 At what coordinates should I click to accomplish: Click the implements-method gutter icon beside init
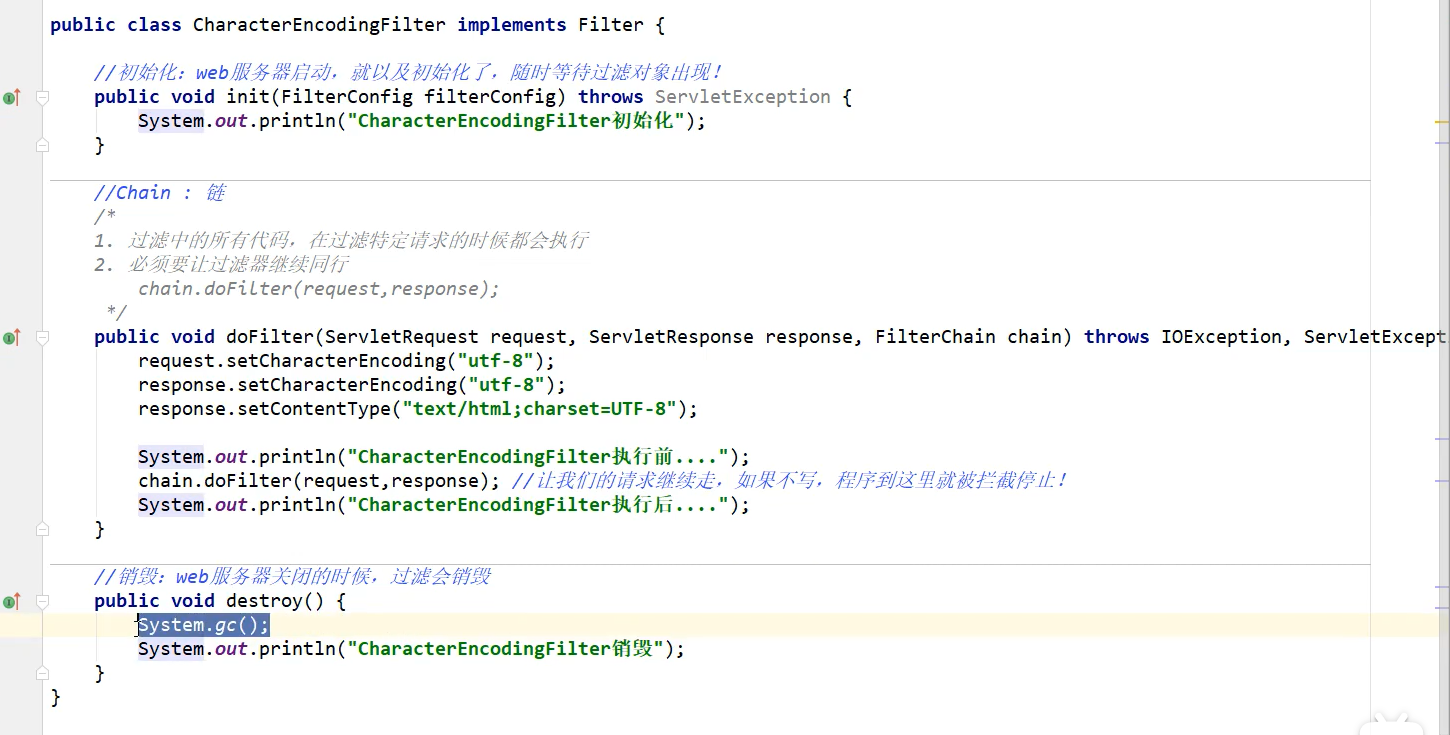[12, 97]
